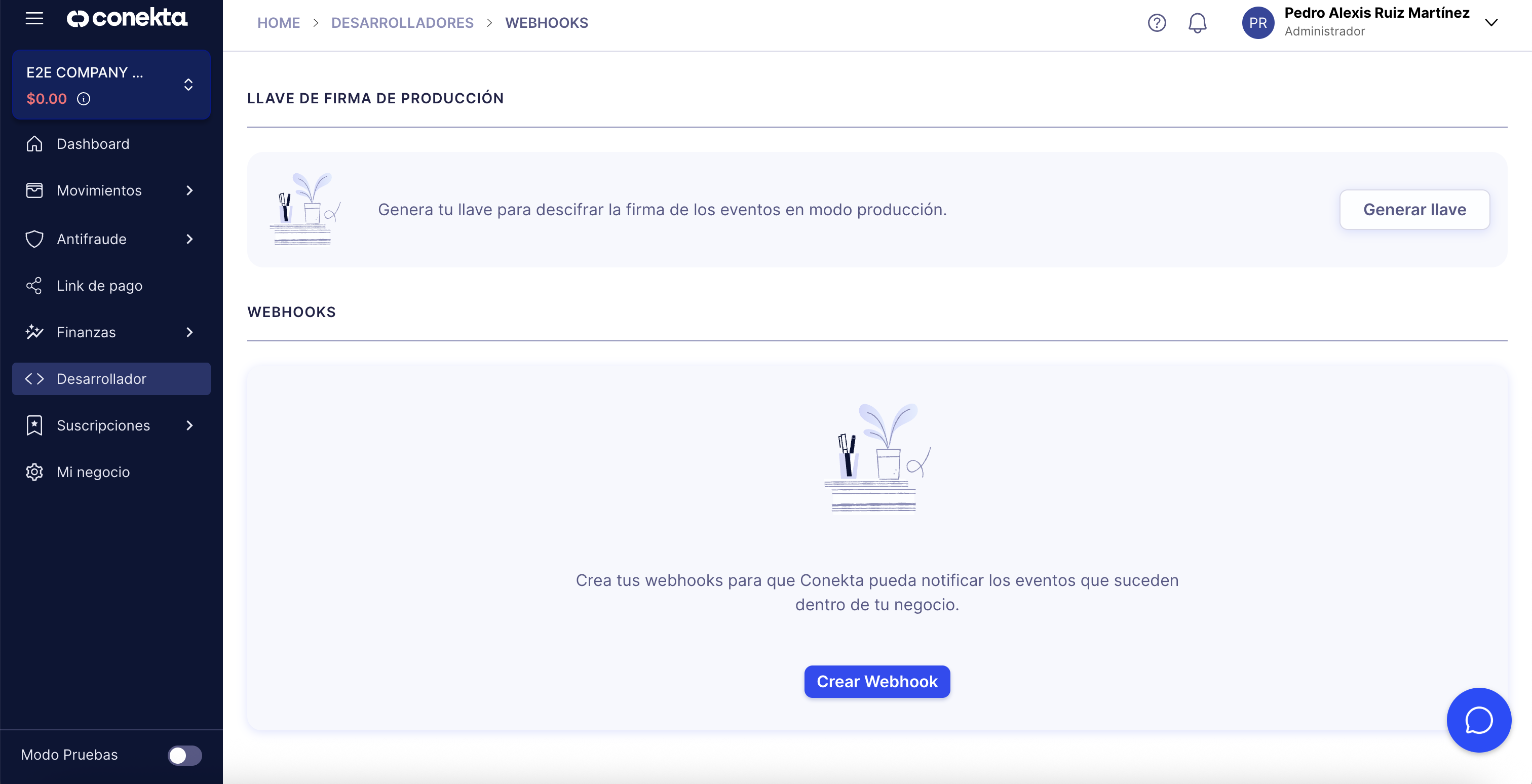Select Desarrollador menu item
The height and width of the screenshot is (784, 1532).
coord(111,379)
